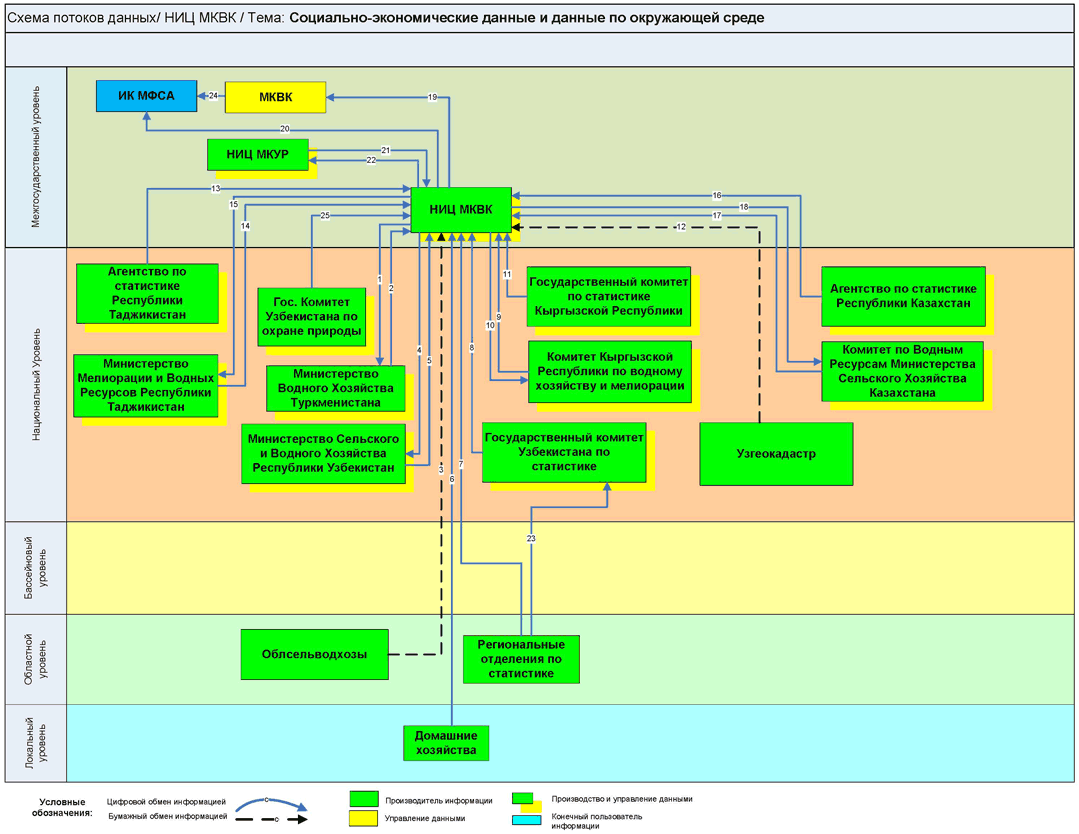Click yellow Управление данными legend swatch
The image size is (1079, 834).
(364, 818)
